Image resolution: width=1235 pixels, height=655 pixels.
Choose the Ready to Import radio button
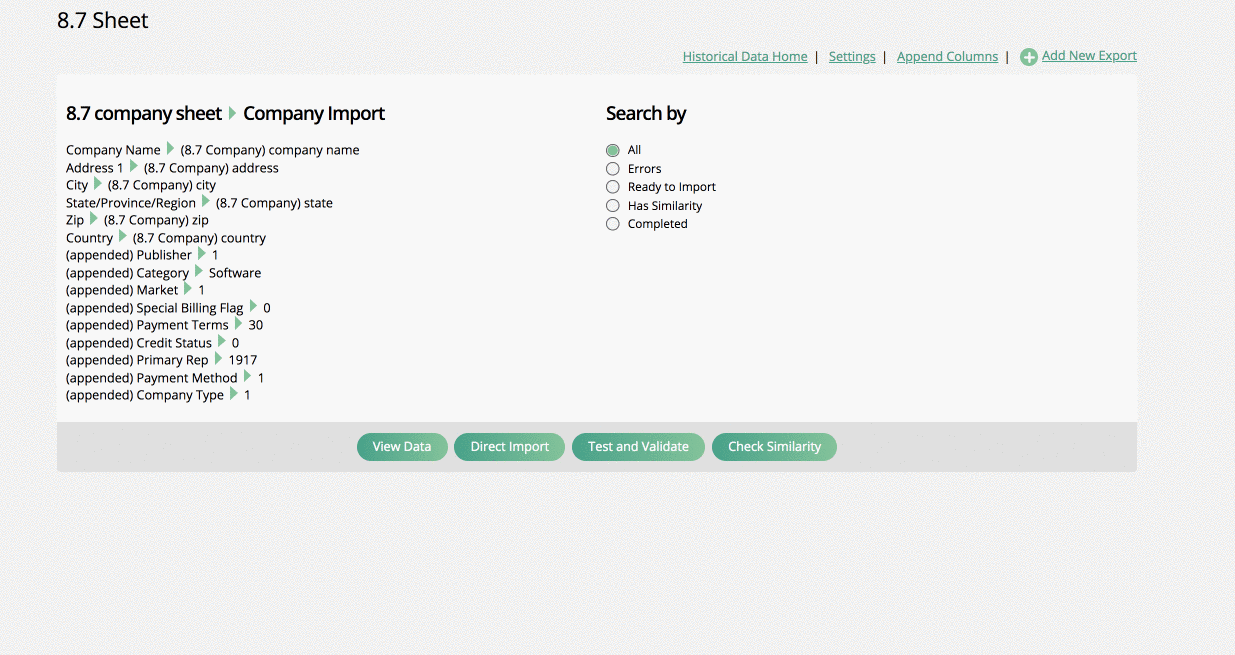pyautogui.click(x=613, y=187)
